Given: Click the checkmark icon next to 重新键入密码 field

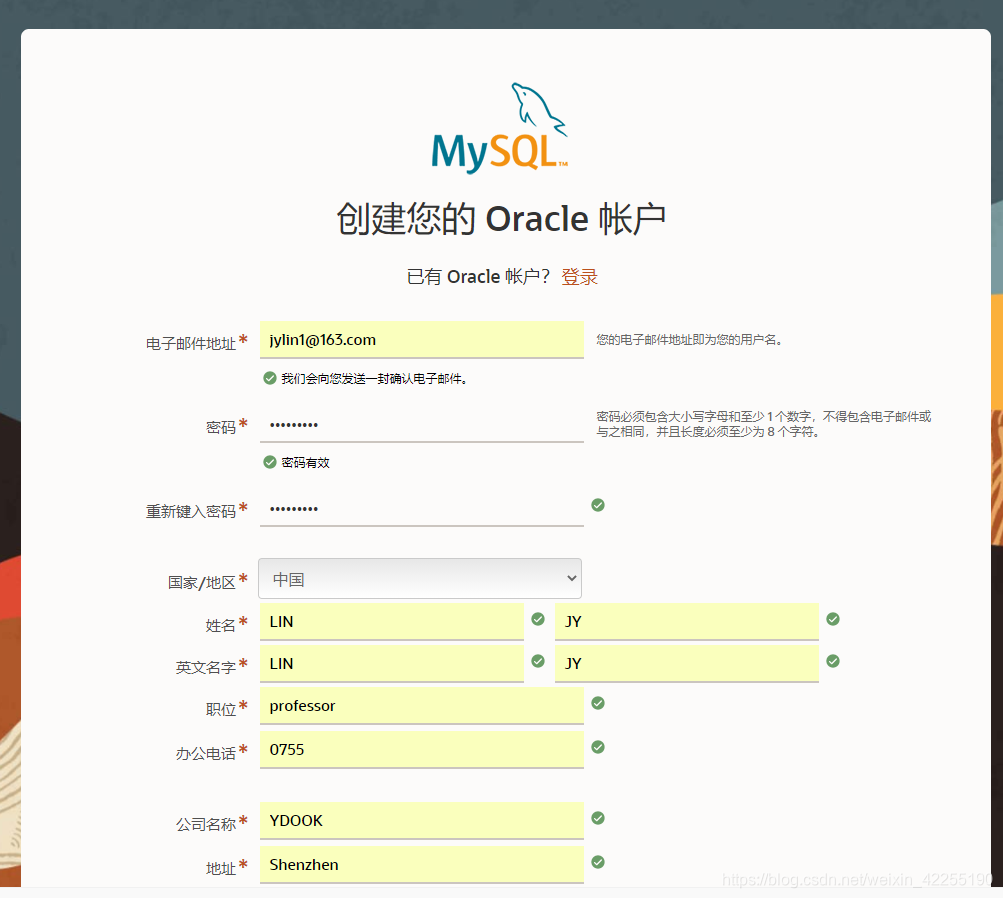Looking at the screenshot, I should [598, 505].
